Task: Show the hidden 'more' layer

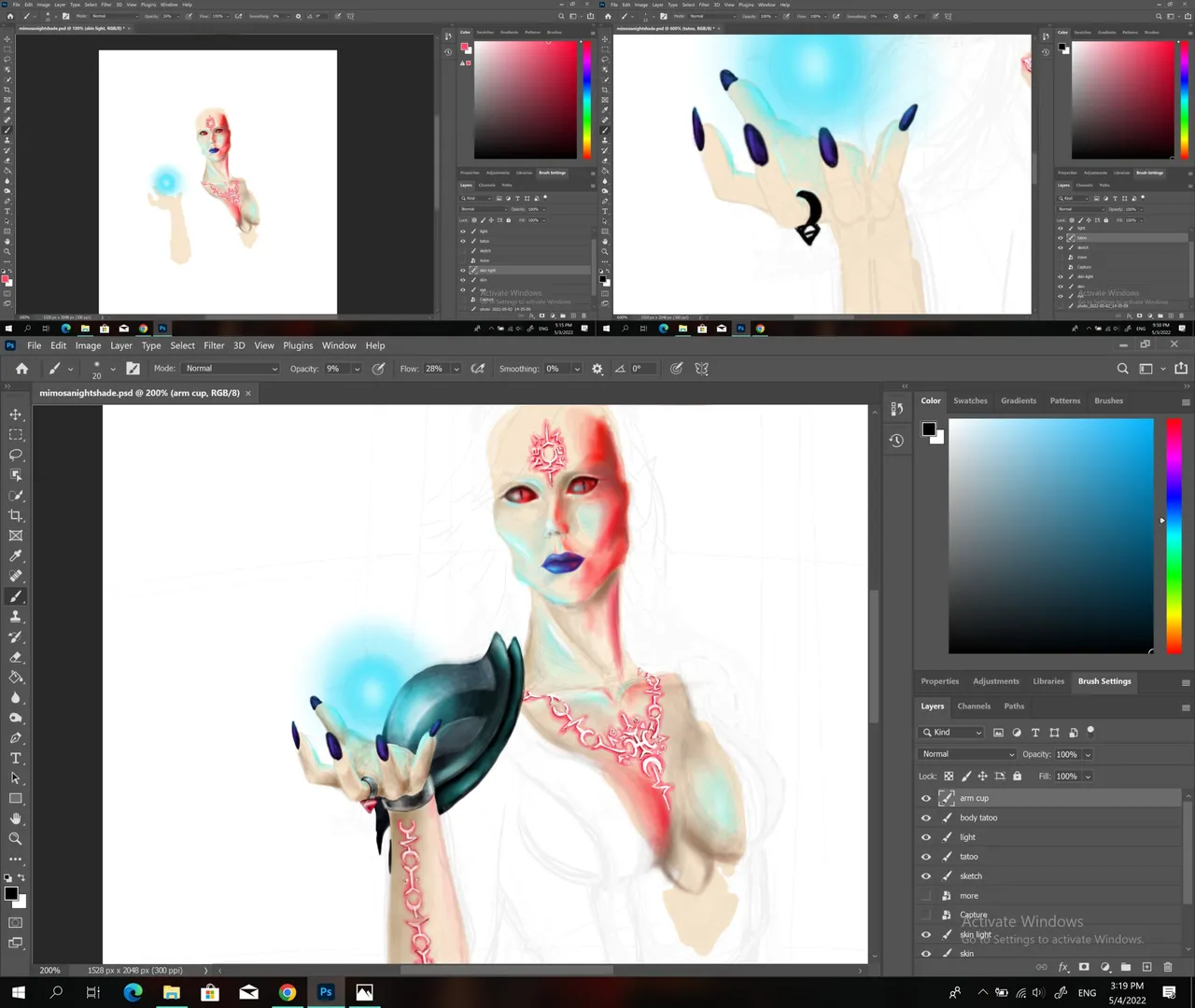Action: pos(926,896)
